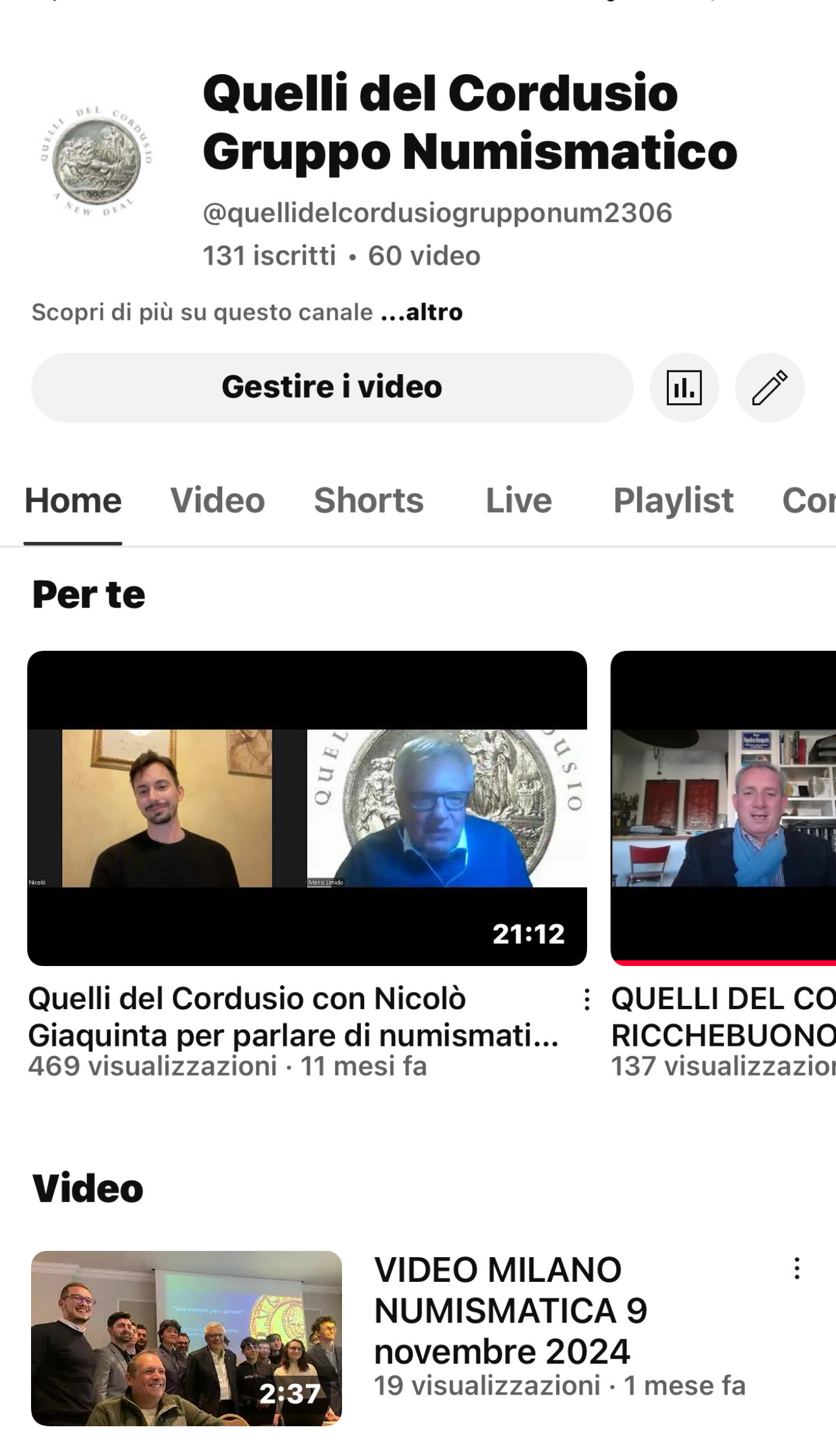Viewport: 836px width, 1456px height.
Task: Expand channel description with ...altro
Action: click(x=422, y=312)
